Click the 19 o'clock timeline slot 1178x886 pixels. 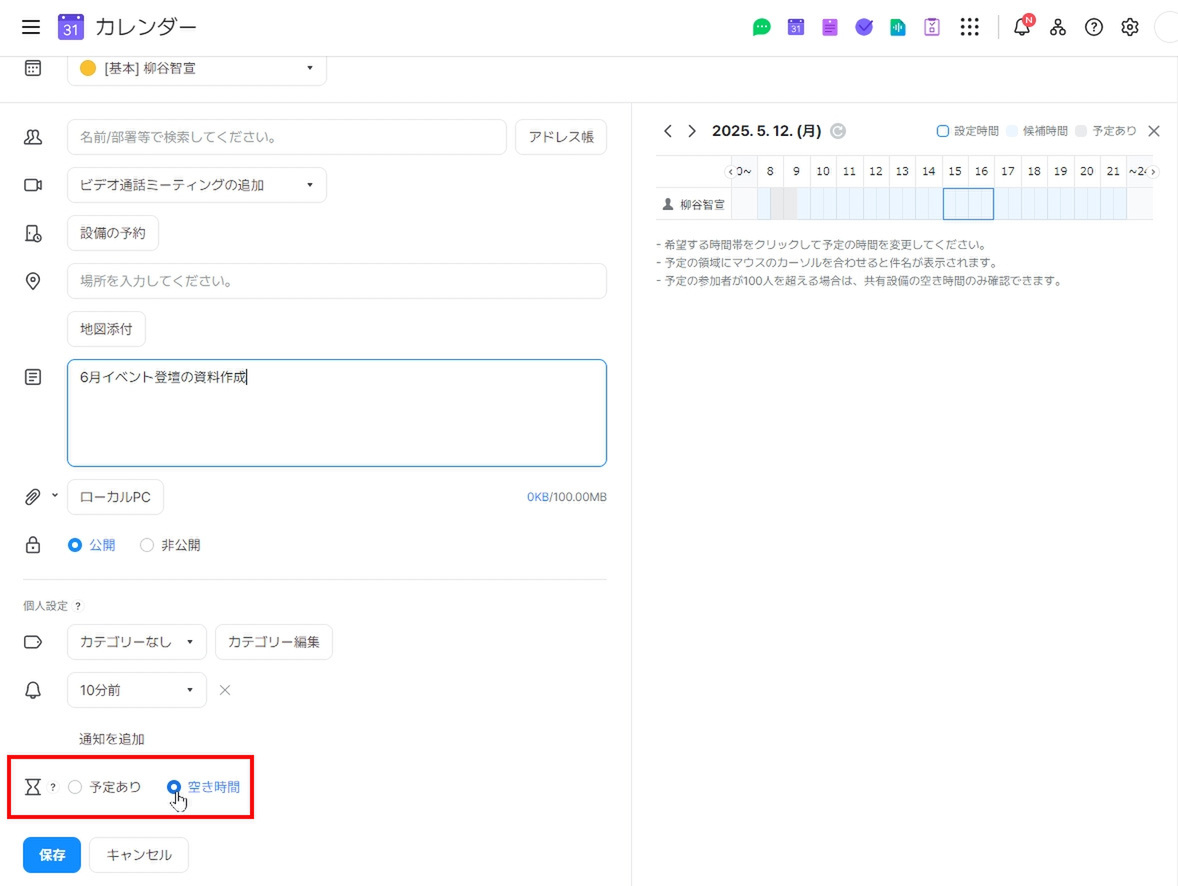click(1061, 204)
